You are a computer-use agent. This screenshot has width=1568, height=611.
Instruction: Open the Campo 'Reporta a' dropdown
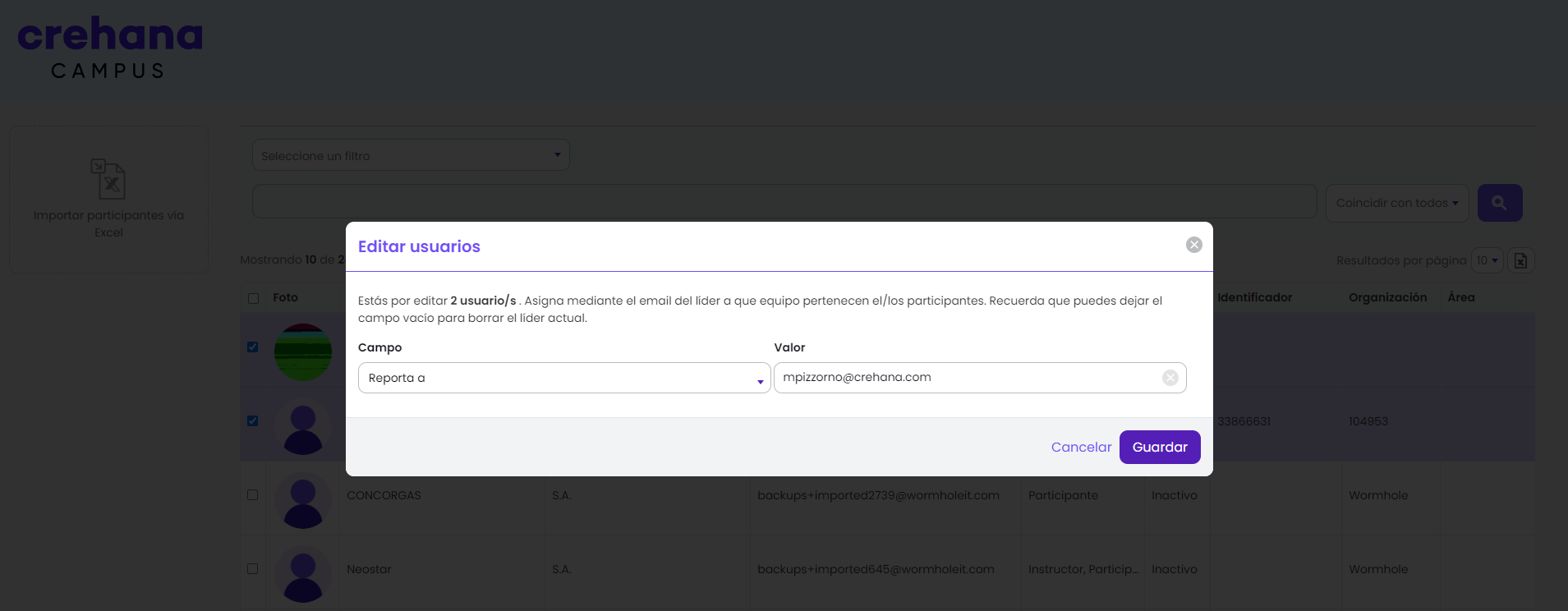[x=564, y=378]
